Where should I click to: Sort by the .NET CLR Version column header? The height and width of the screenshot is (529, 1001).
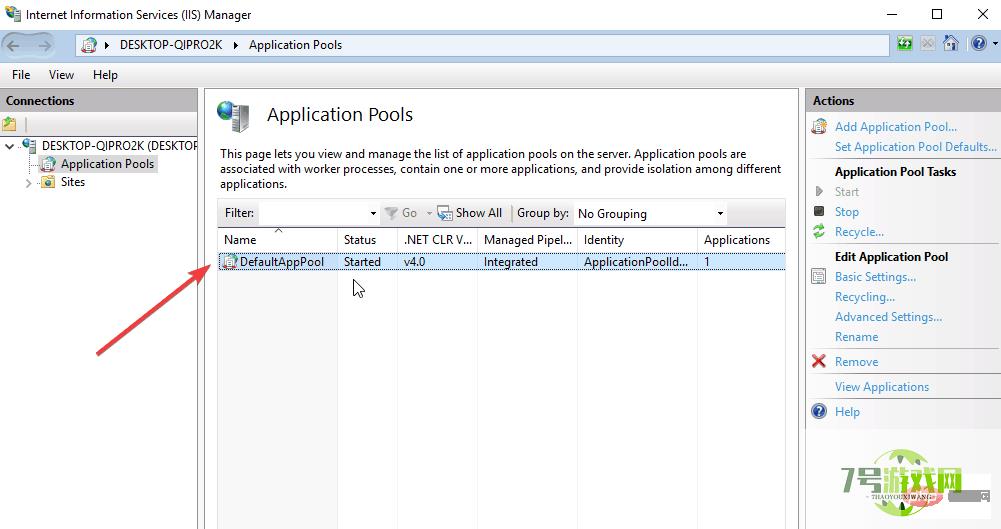click(437, 240)
